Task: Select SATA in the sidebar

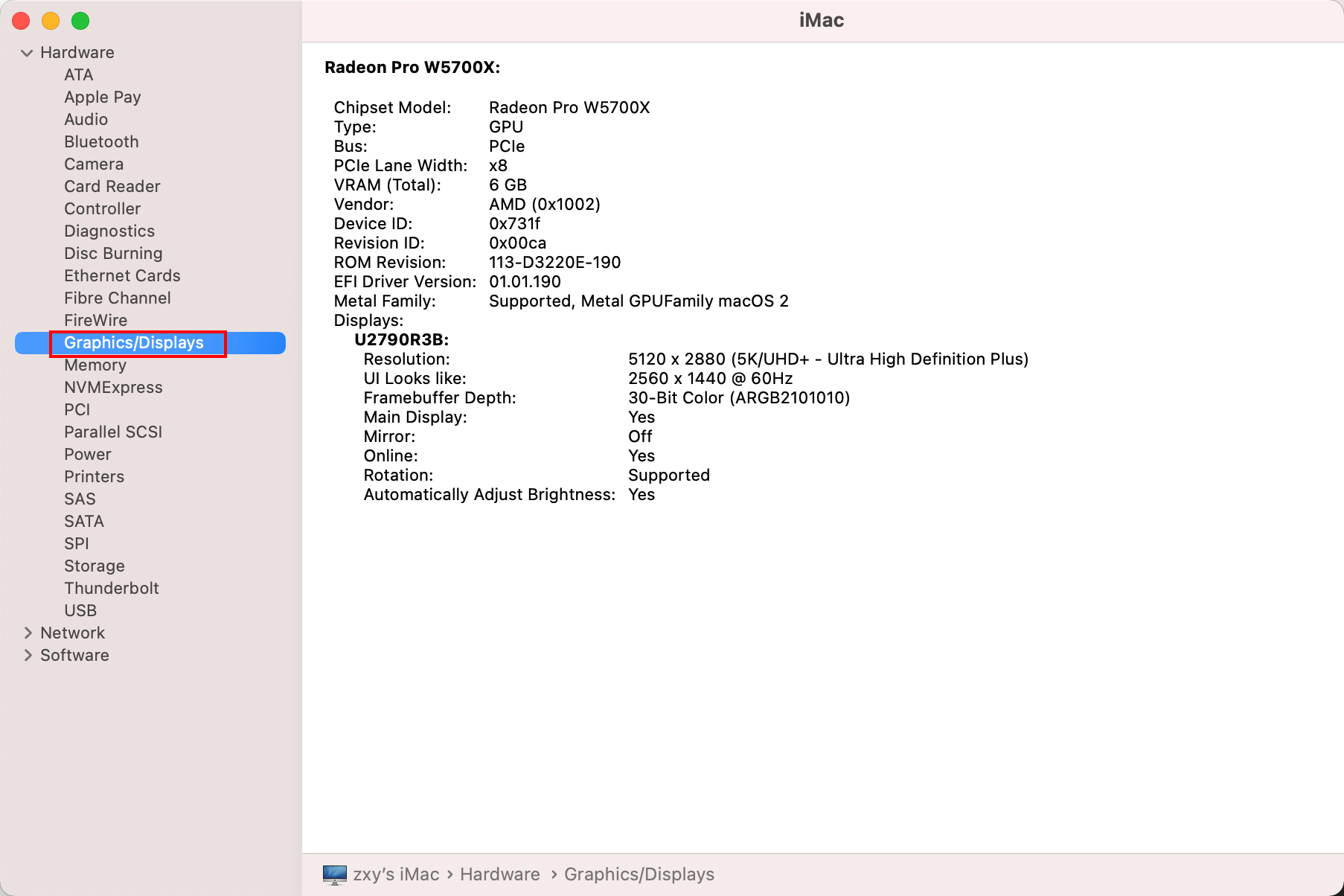Action: [84, 522]
